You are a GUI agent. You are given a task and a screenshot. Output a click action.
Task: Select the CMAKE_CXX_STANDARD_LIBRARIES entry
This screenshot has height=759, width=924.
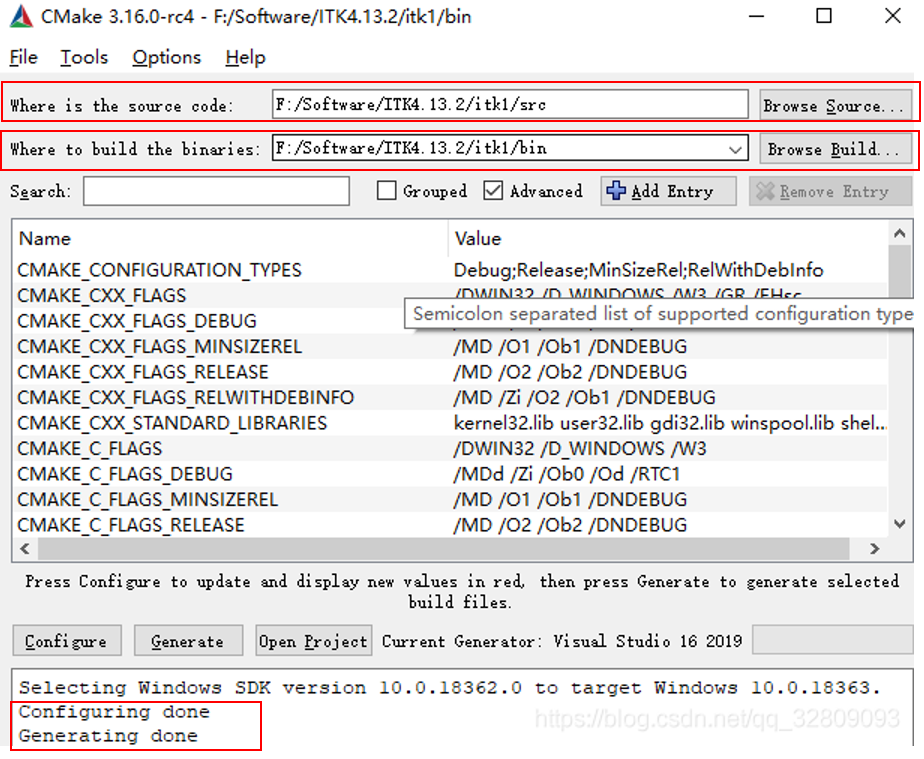pos(172,423)
